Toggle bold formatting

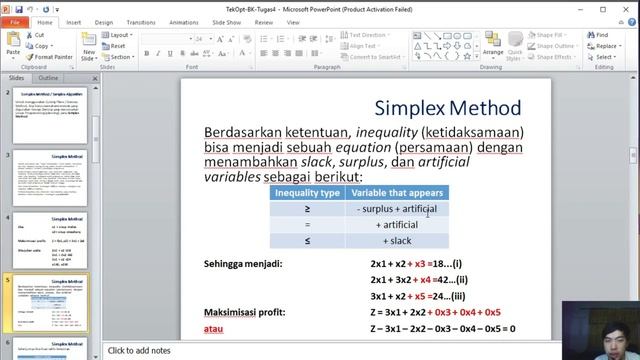coord(147,53)
